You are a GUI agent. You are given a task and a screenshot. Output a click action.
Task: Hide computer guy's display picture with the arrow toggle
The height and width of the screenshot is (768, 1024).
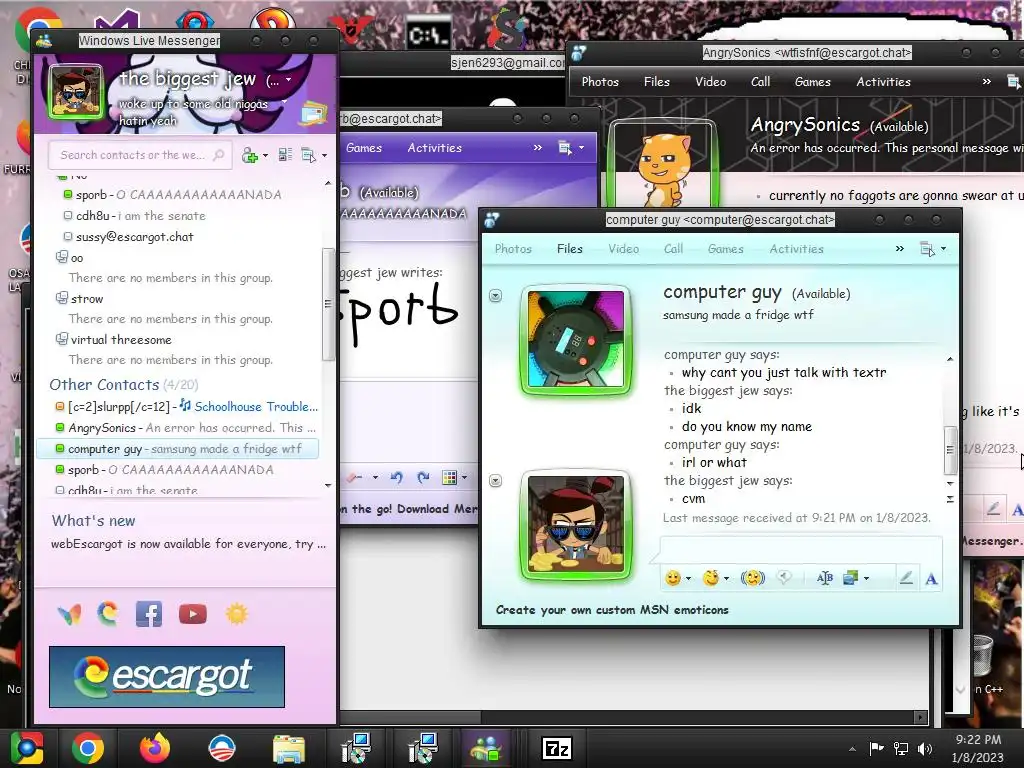[496, 296]
